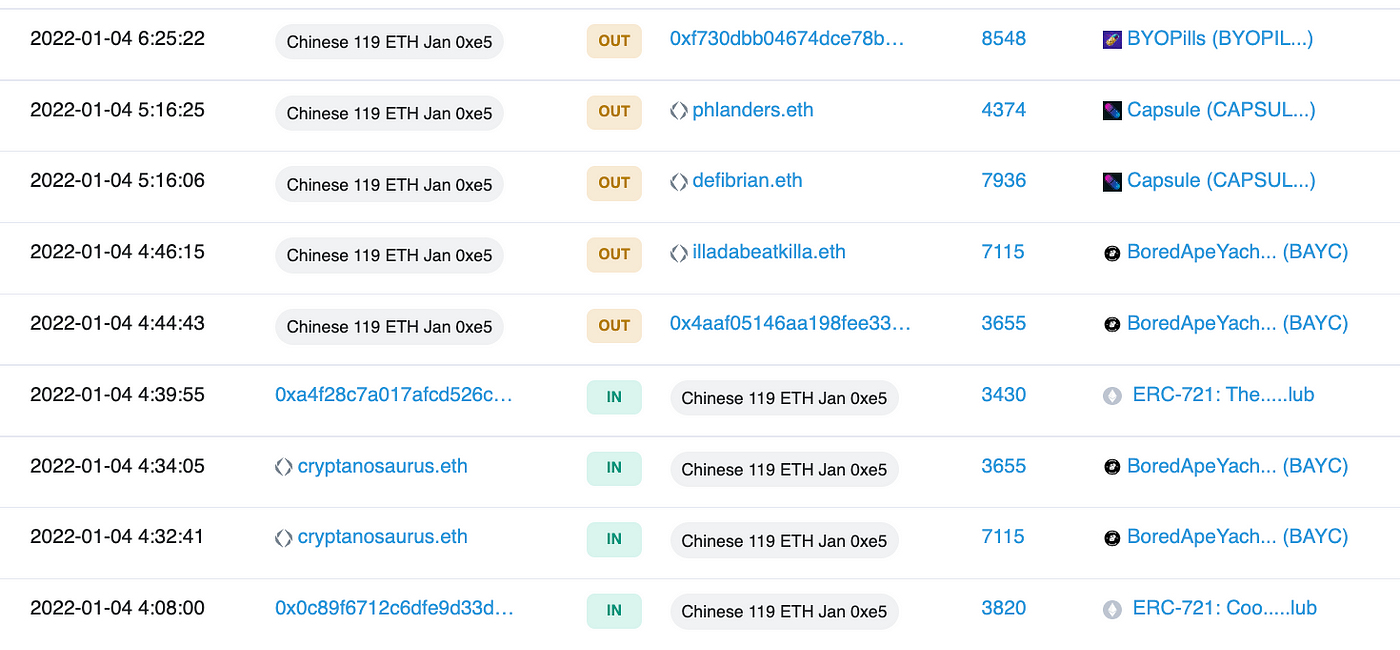Click Chinese 119 ETH tag in 4:39:55 row
The width and height of the screenshot is (1400, 650).
(x=784, y=398)
